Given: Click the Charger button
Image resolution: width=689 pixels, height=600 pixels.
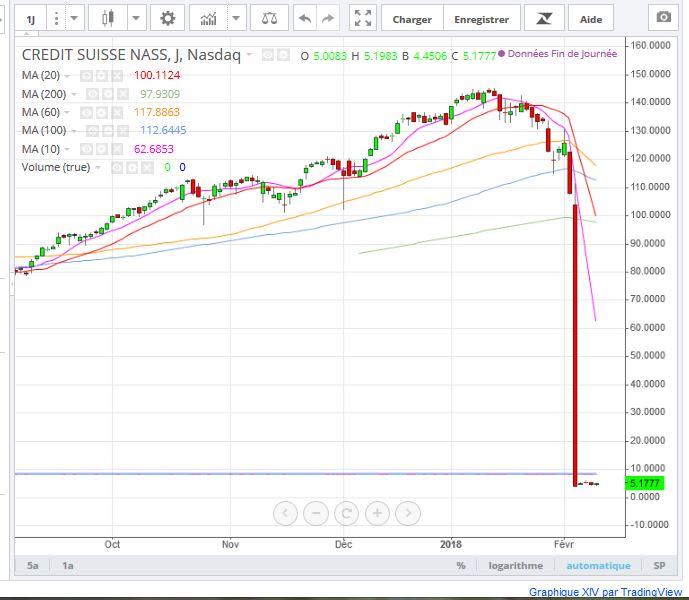Looking at the screenshot, I should (412, 19).
